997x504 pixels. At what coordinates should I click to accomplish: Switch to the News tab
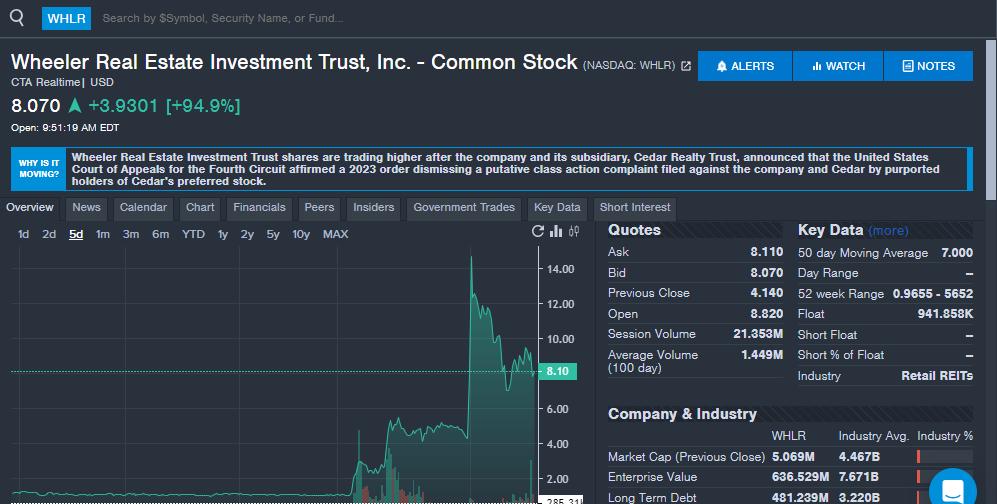86,208
